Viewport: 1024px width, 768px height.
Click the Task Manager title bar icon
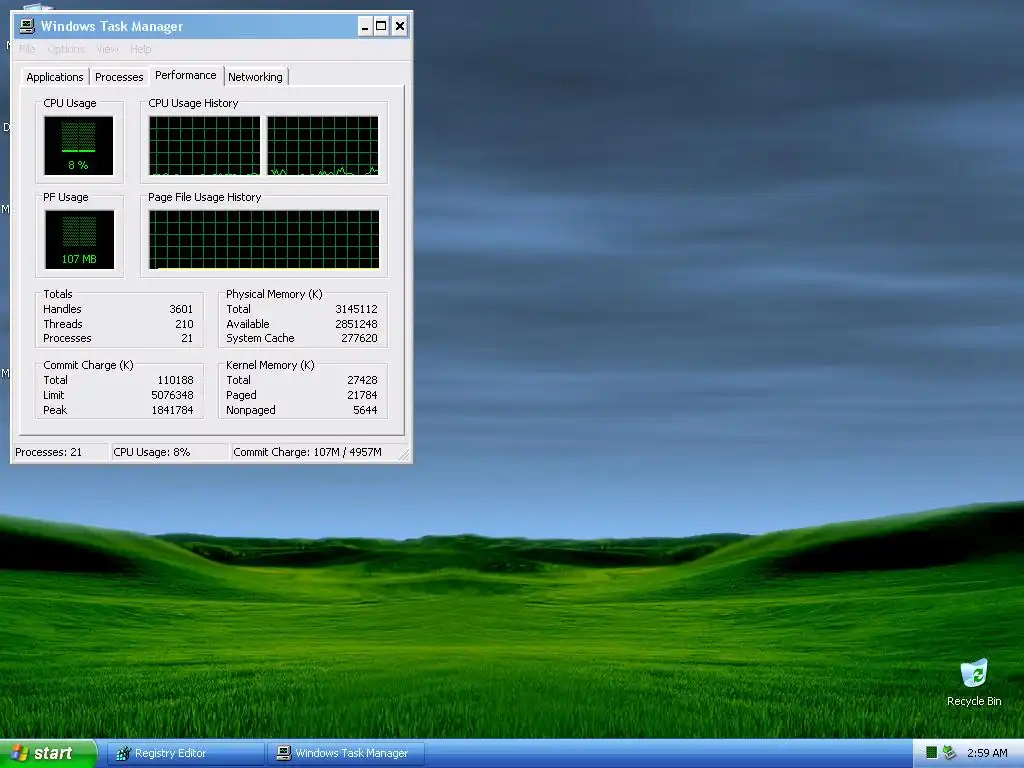coord(27,26)
